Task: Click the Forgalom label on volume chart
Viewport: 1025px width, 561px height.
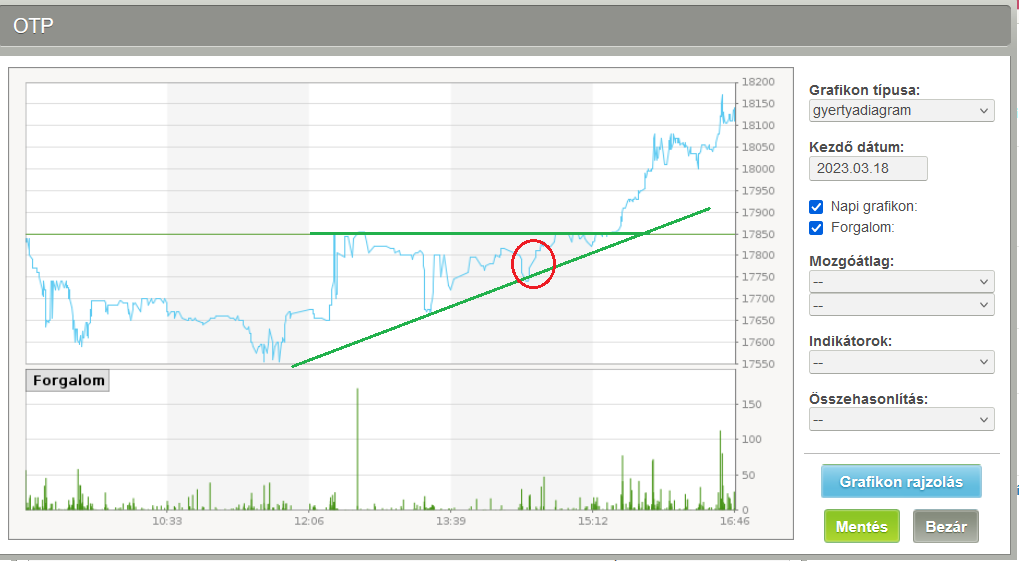Action: pyautogui.click(x=67, y=380)
